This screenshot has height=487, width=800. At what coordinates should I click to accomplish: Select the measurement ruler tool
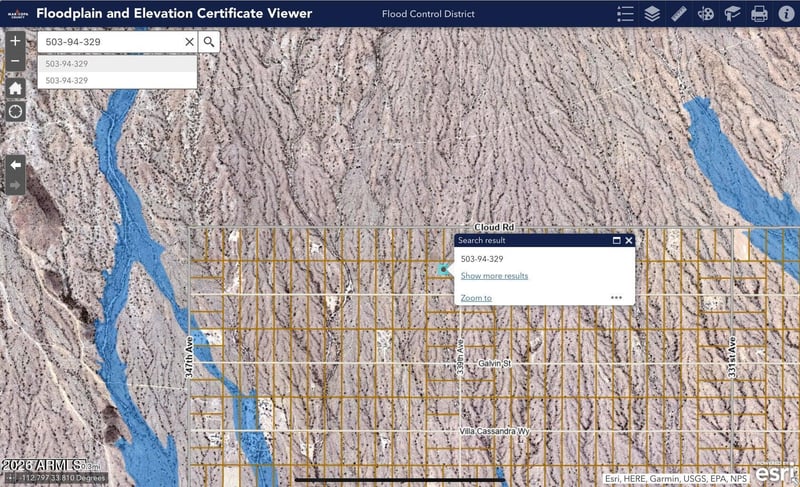[x=679, y=14]
